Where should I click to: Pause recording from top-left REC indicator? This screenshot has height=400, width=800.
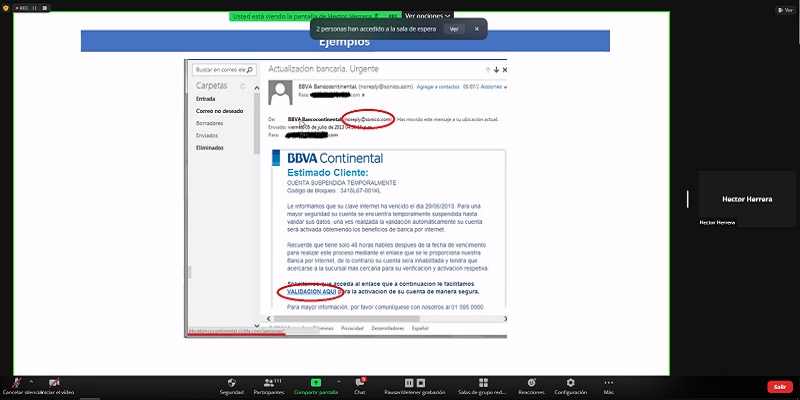(x=35, y=8)
